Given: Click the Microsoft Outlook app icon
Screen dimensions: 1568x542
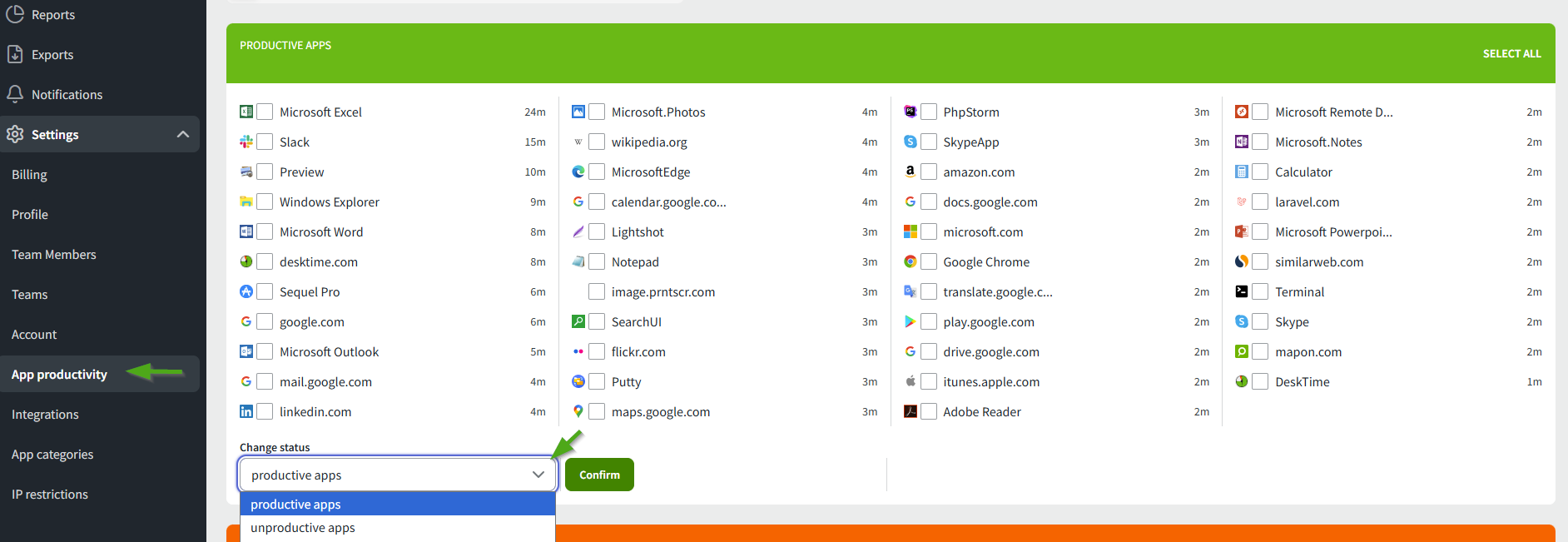Looking at the screenshot, I should (246, 351).
